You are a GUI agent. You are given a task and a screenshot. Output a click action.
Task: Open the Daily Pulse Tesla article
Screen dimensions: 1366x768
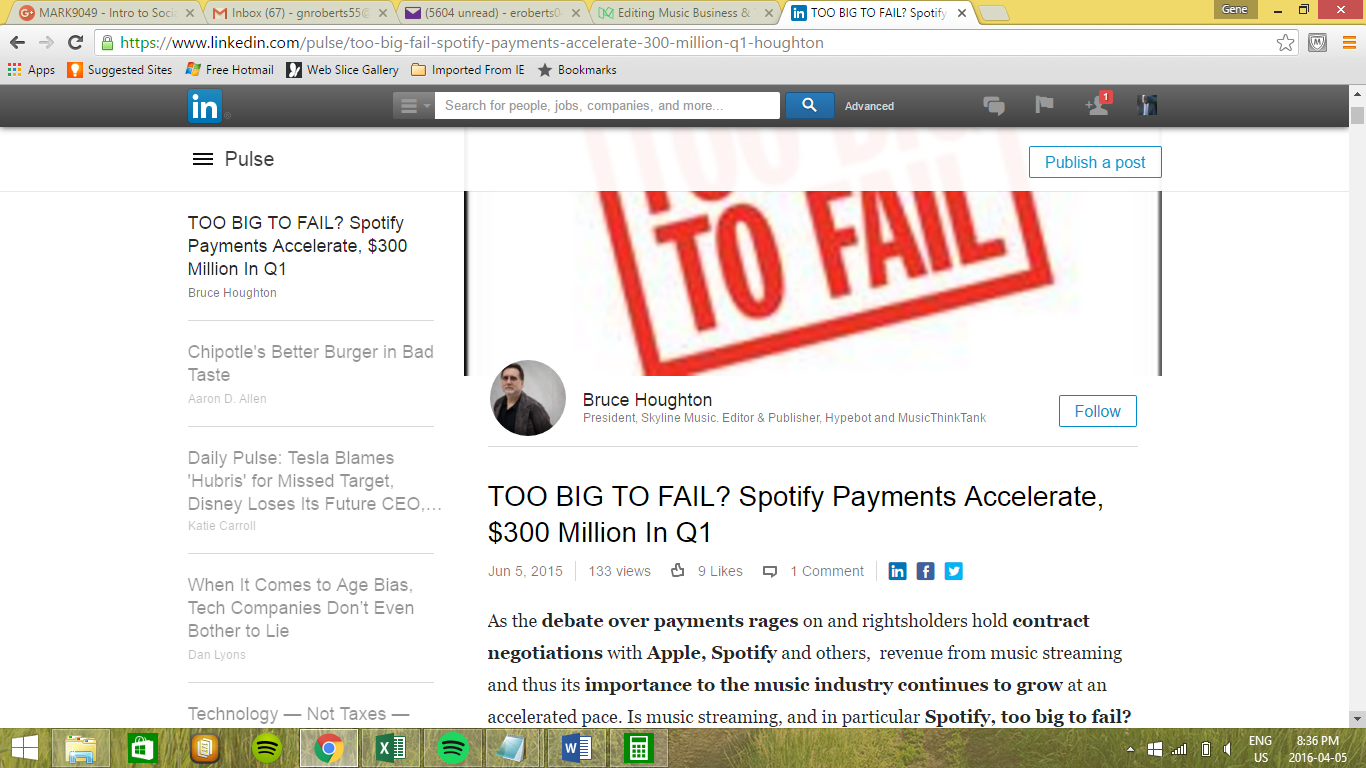(314, 480)
